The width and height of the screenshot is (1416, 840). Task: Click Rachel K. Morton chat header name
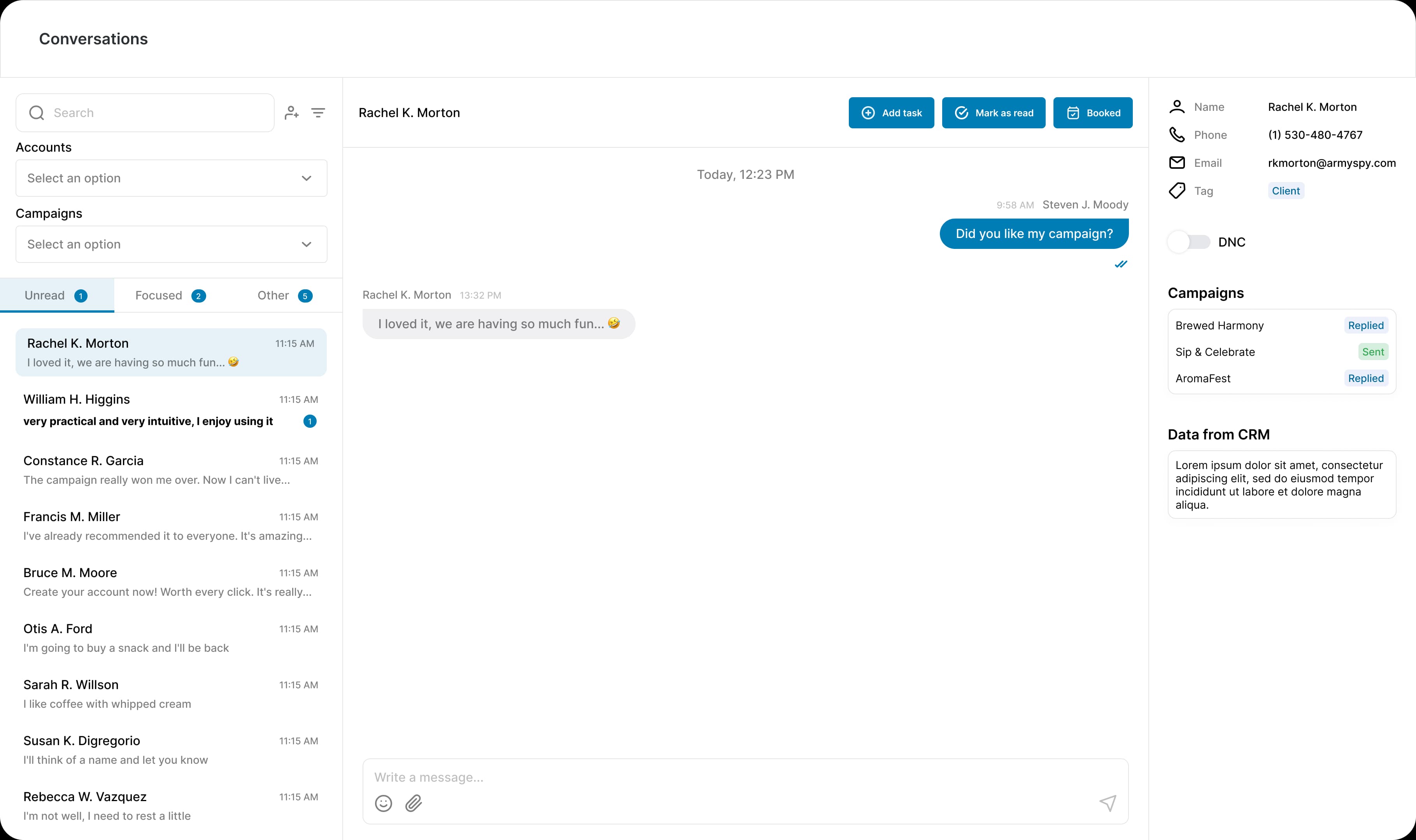pos(409,113)
